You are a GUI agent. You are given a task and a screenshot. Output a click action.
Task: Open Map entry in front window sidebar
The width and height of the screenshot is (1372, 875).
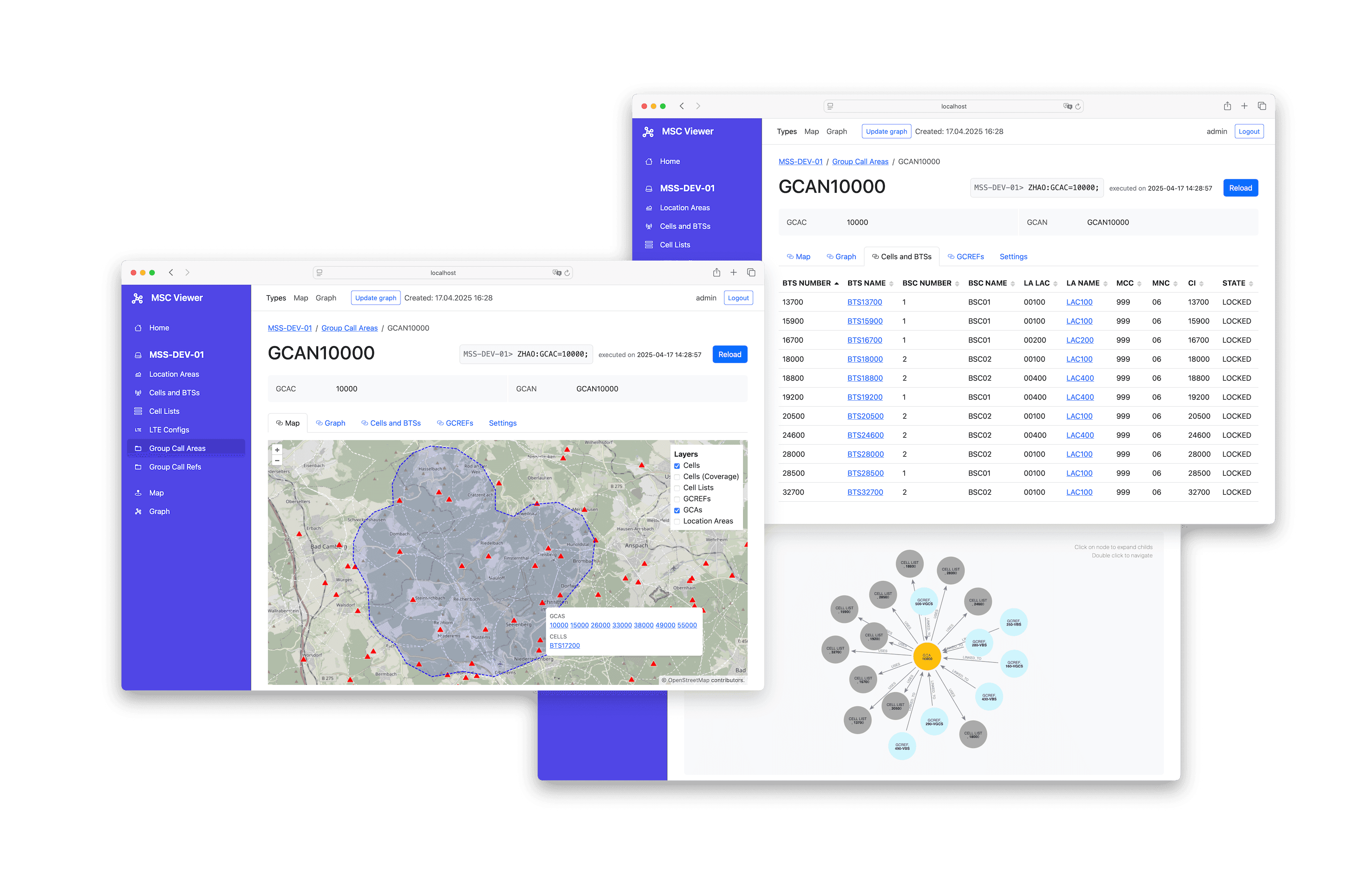point(156,493)
